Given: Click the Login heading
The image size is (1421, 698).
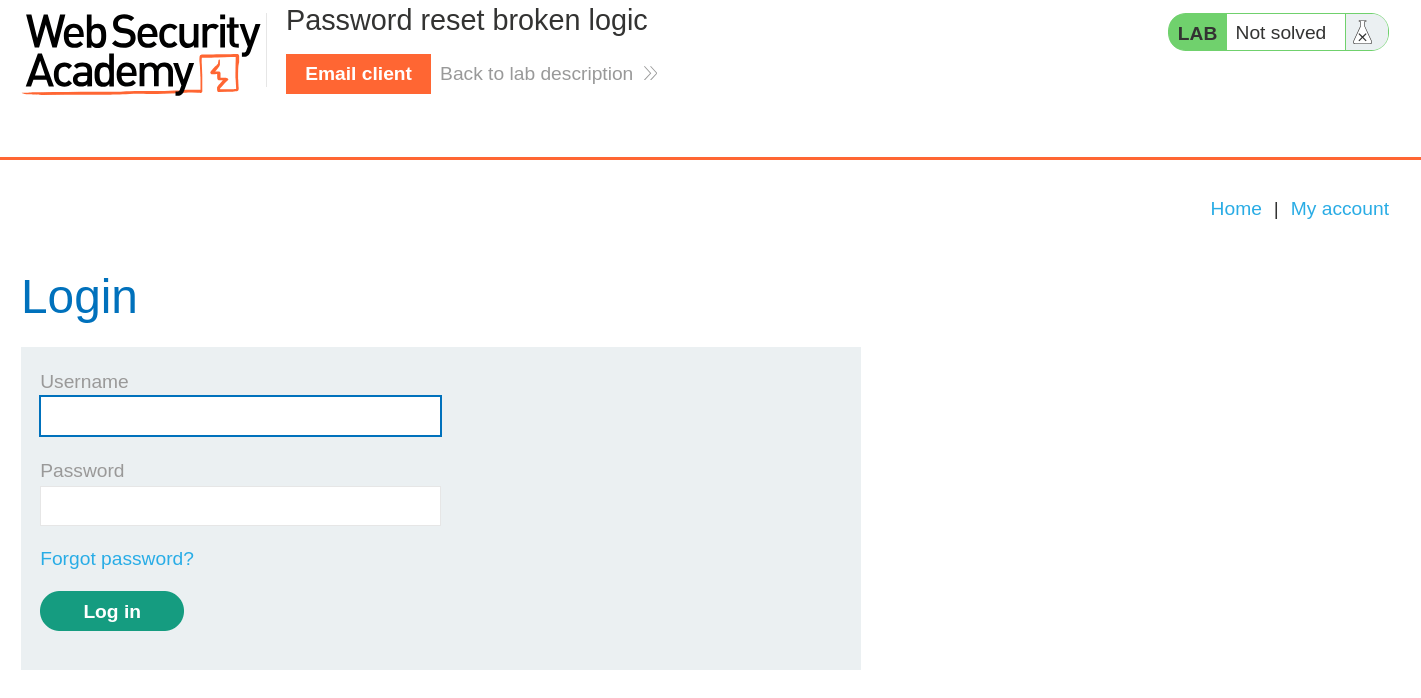Looking at the screenshot, I should click(x=79, y=297).
